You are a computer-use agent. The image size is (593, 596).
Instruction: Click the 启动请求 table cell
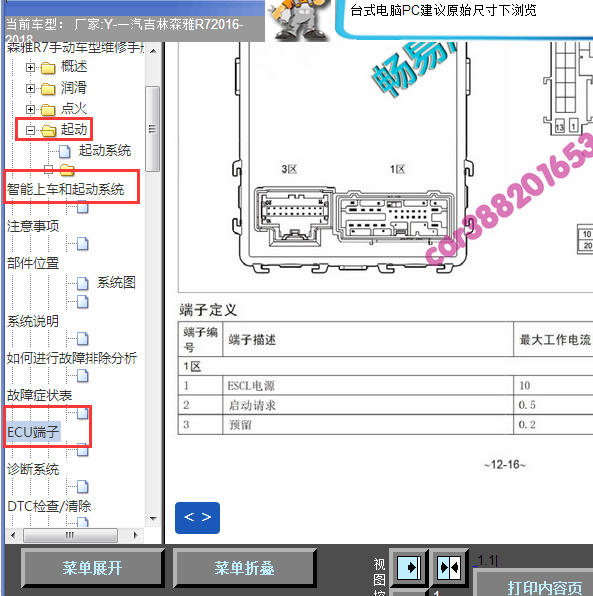click(x=368, y=405)
